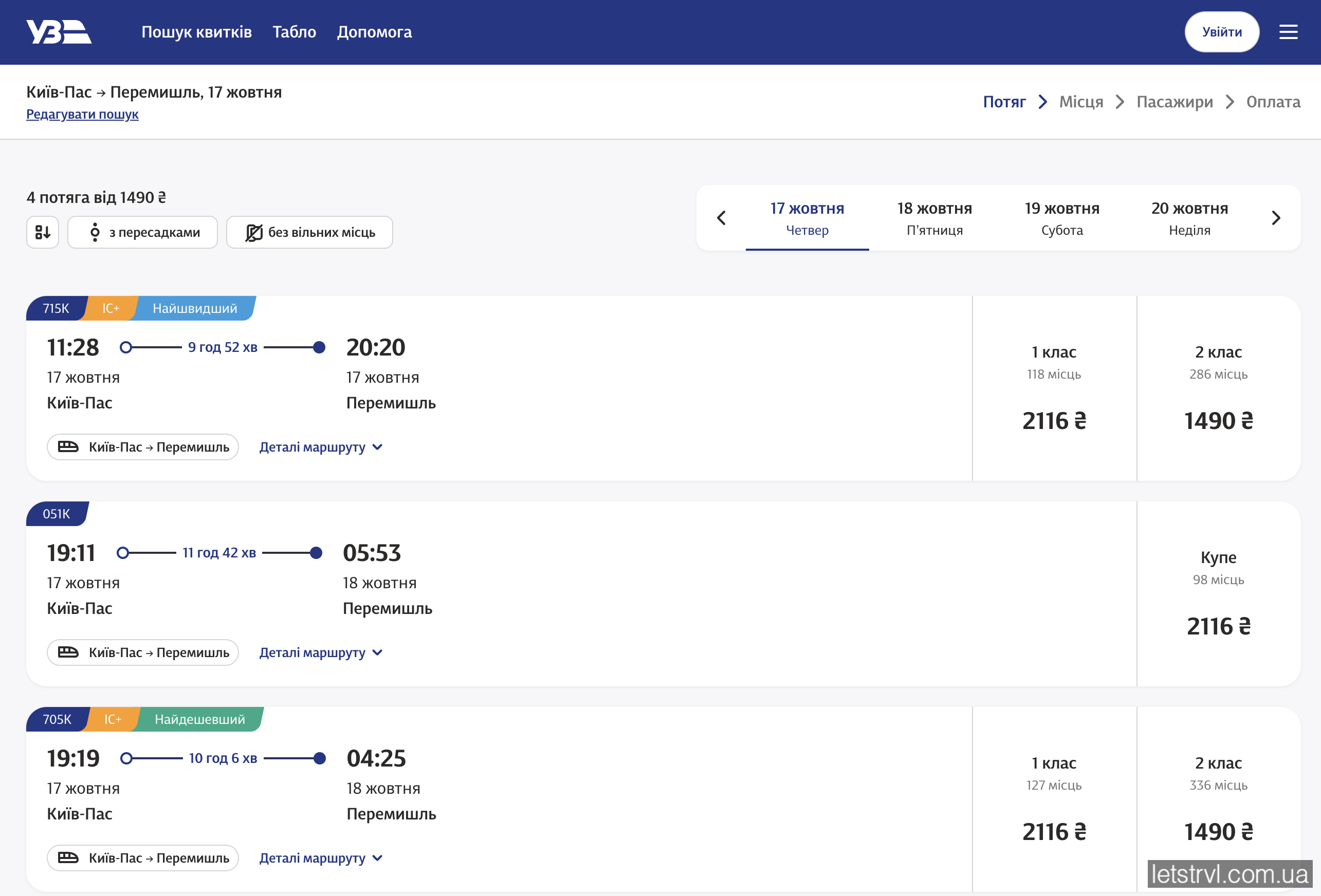Click the 'Найдешевший' label on train 705К
Image resolution: width=1321 pixels, height=896 pixels.
(x=200, y=719)
